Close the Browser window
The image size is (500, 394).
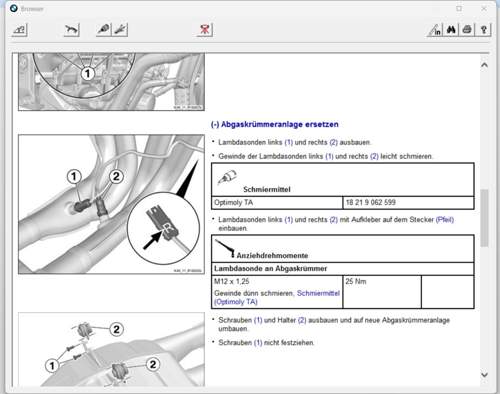tap(484, 8)
